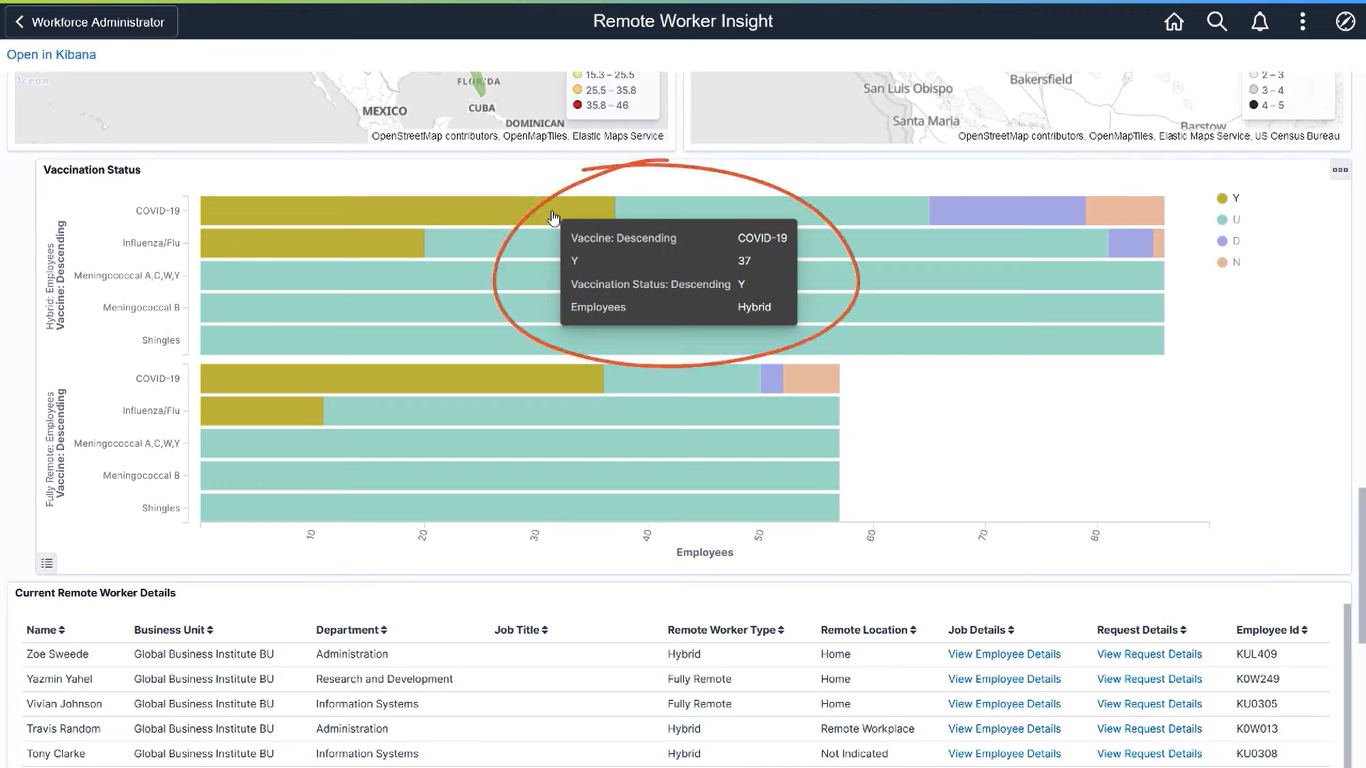Open the Actions menu (three dots) icon
This screenshot has width=1366, height=768.
coord(1302,21)
